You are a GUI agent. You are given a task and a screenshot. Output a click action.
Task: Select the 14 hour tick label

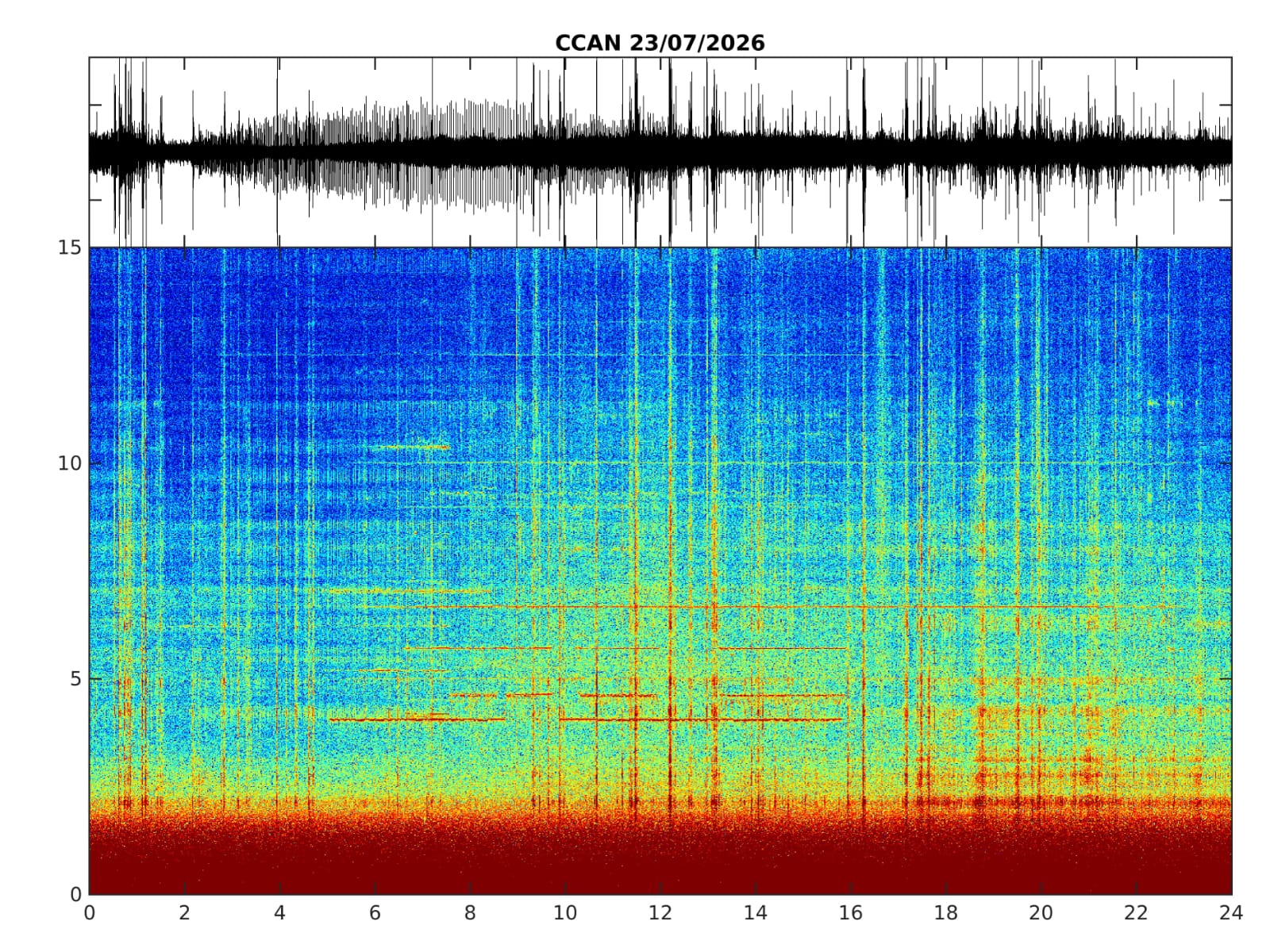coord(756,913)
